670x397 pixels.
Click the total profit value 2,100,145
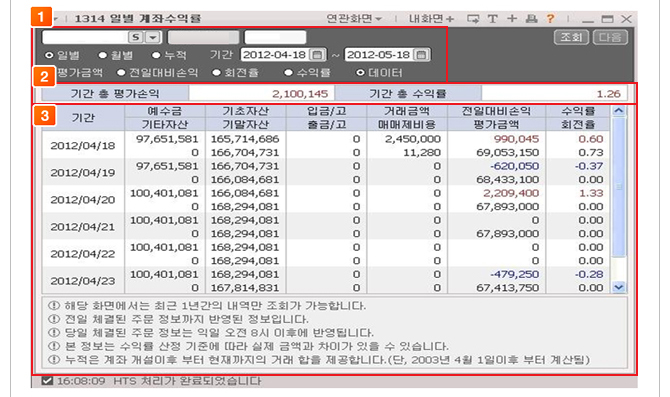(x=300, y=94)
